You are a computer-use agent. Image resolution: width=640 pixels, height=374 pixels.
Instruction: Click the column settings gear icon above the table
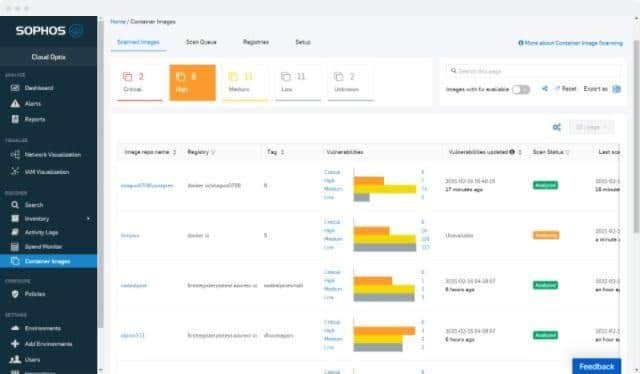[x=556, y=127]
